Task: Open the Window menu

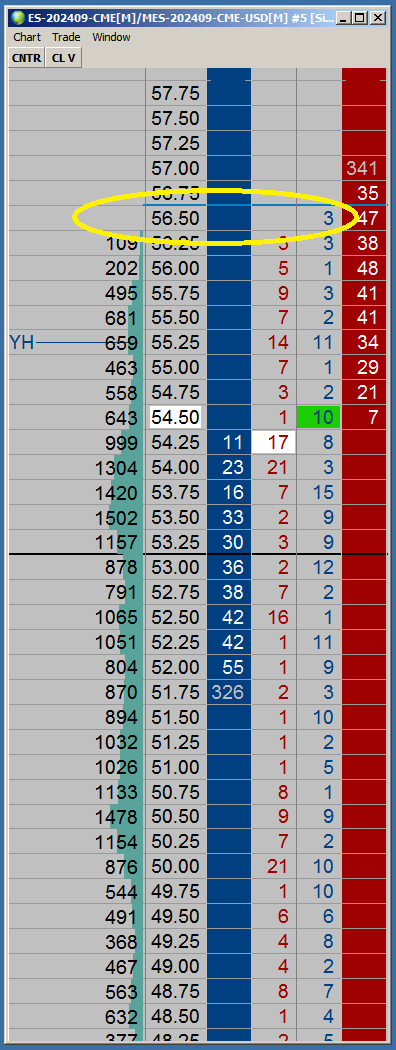Action: click(x=112, y=38)
